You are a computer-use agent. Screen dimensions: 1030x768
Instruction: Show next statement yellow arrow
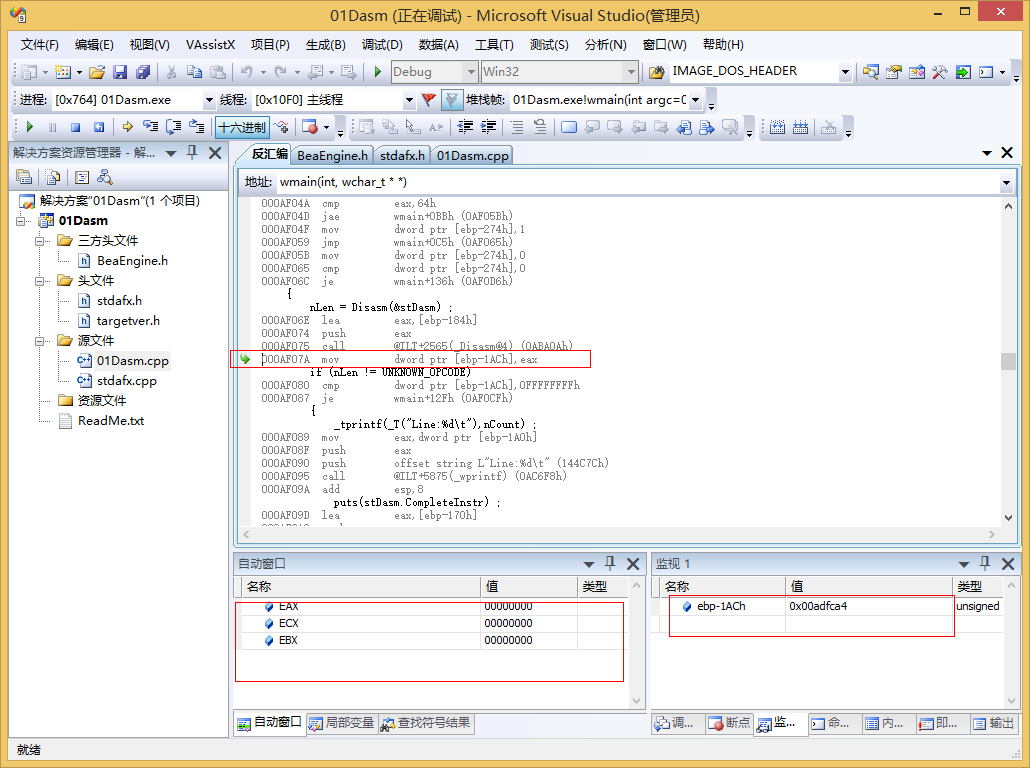click(x=127, y=127)
